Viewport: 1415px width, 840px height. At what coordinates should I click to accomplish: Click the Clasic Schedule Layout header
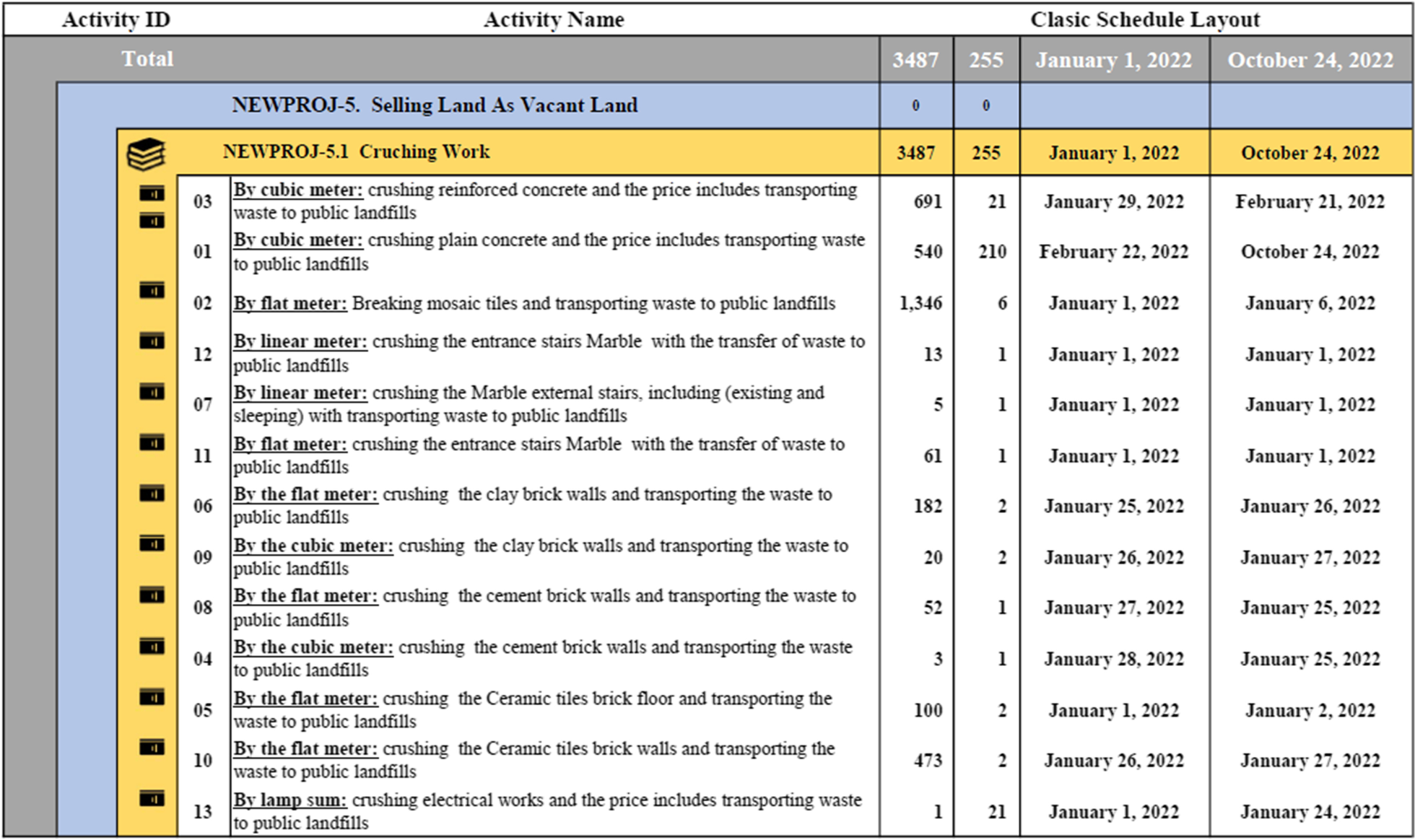coord(1145,19)
